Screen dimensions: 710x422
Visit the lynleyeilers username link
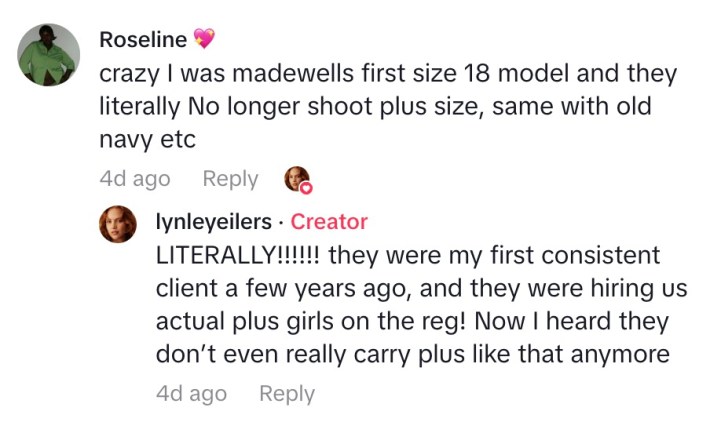212,222
